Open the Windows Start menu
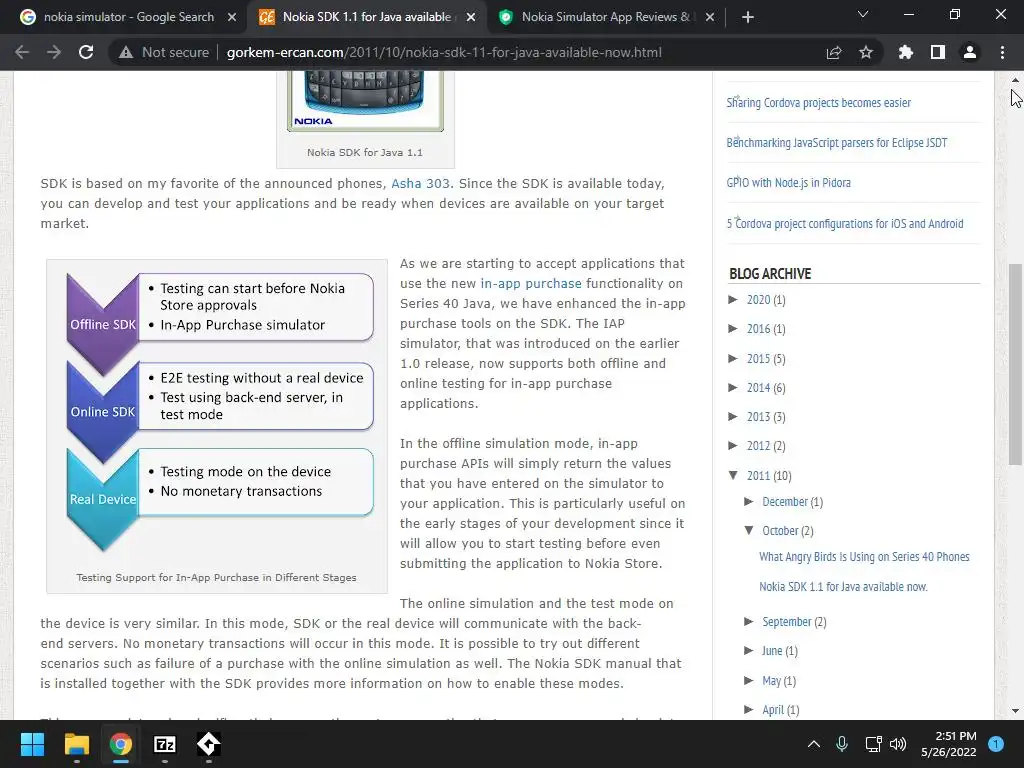The image size is (1024, 768). (x=32, y=744)
